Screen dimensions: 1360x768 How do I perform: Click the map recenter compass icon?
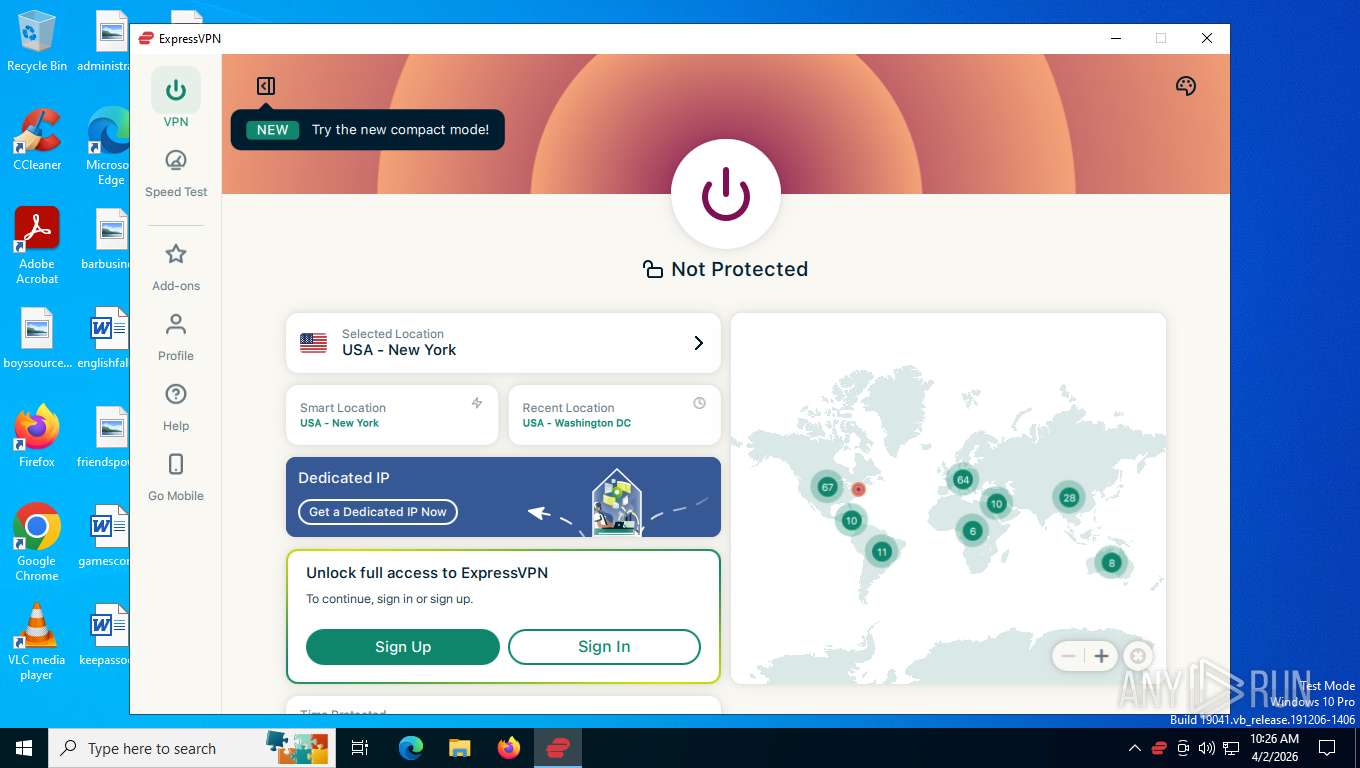(1137, 656)
